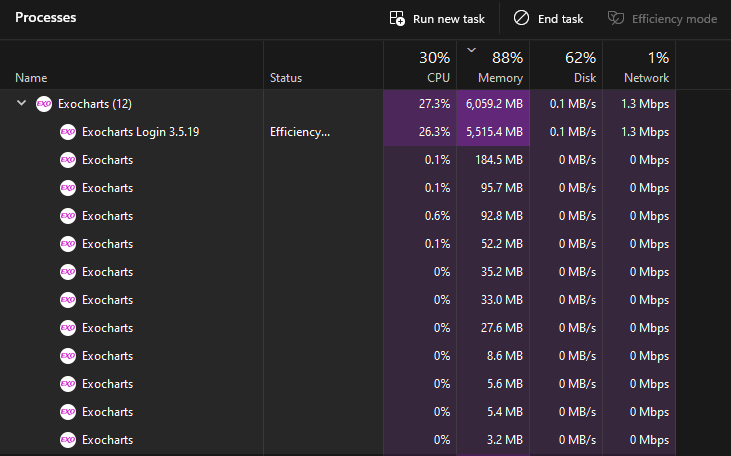The image size is (731, 456).
Task: Click the 27.3% CPU value
Action: click(x=434, y=104)
